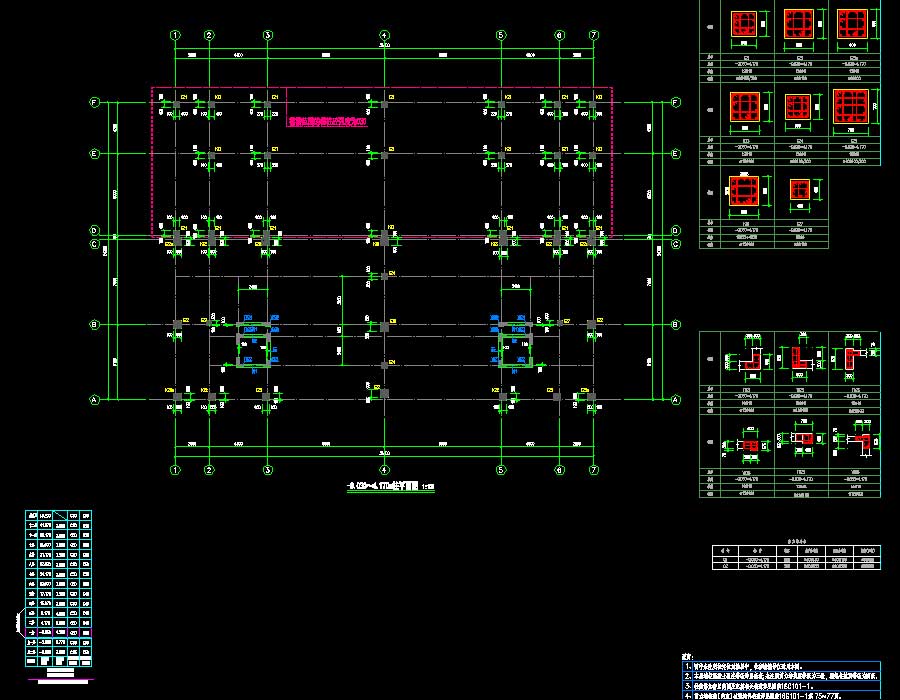Click axis bubble B on the left side
This screenshot has width=900, height=700.
[95, 325]
